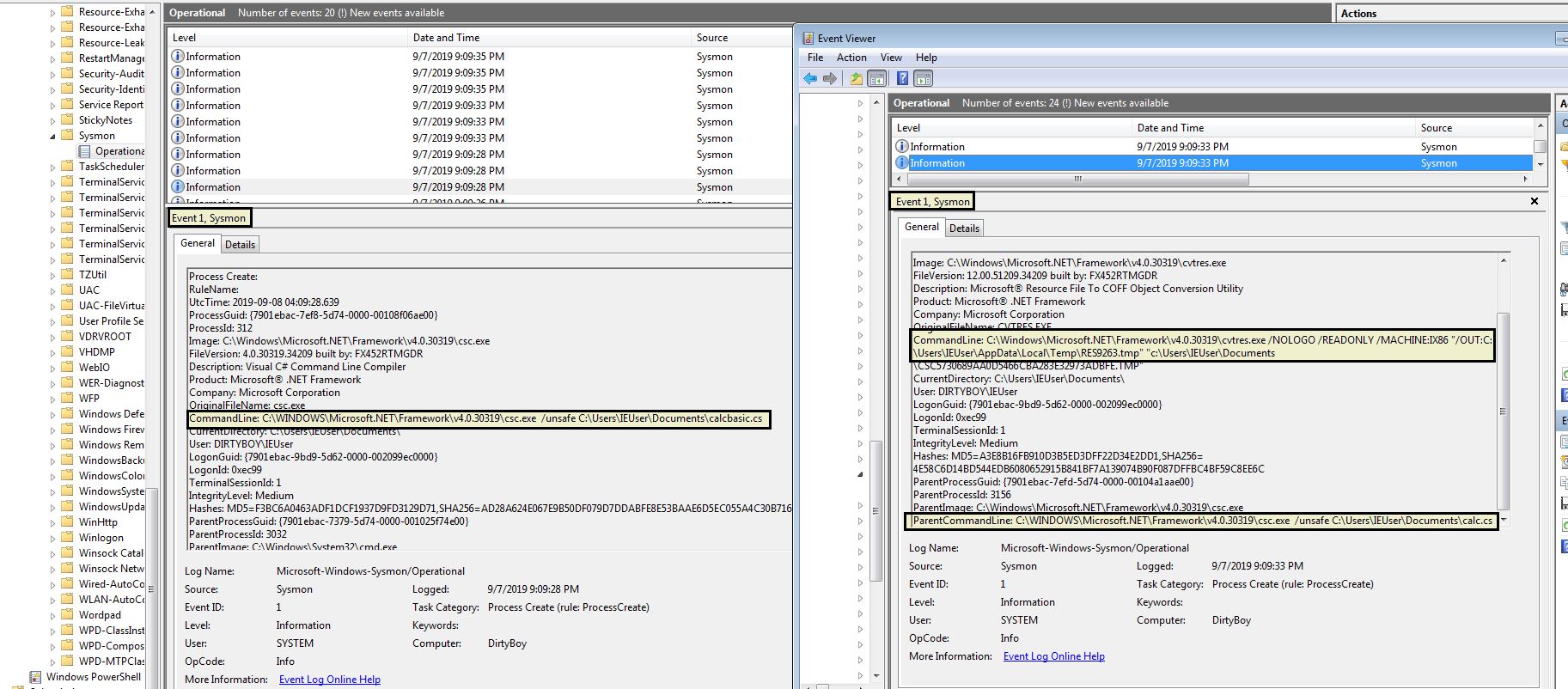This screenshot has width=1568, height=689.
Task: Close the right Event 1 Sysmon preview pane
Action: (1534, 201)
